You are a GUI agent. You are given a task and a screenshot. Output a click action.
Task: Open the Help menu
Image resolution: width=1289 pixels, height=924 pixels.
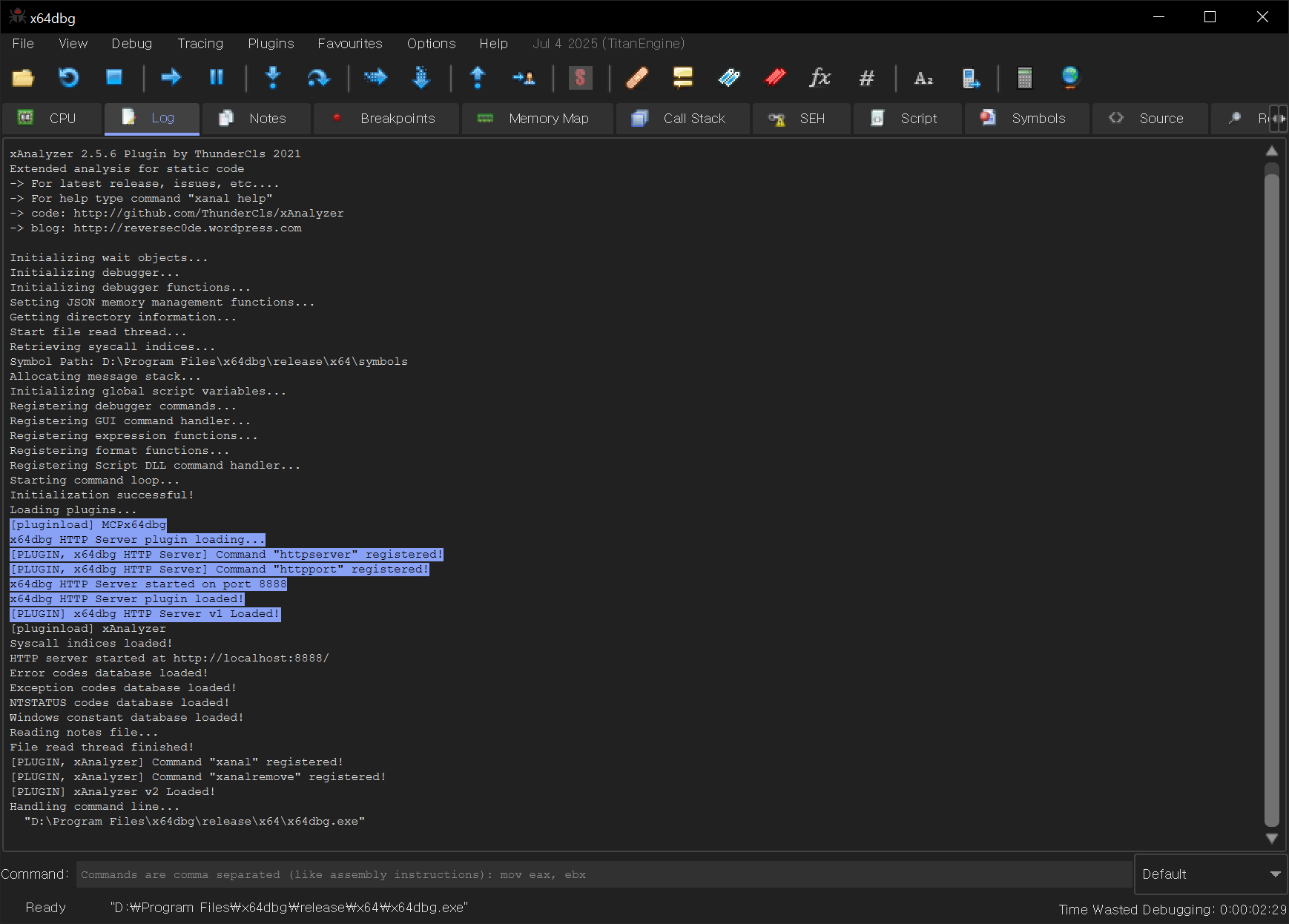(x=493, y=44)
